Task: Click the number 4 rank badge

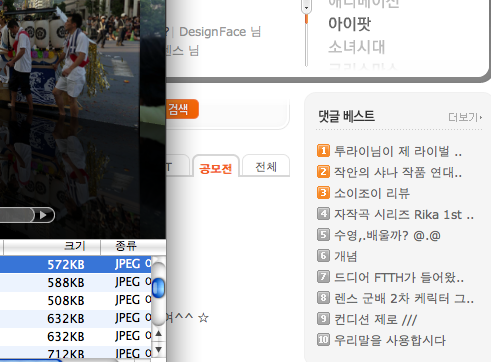Action: pos(323,214)
